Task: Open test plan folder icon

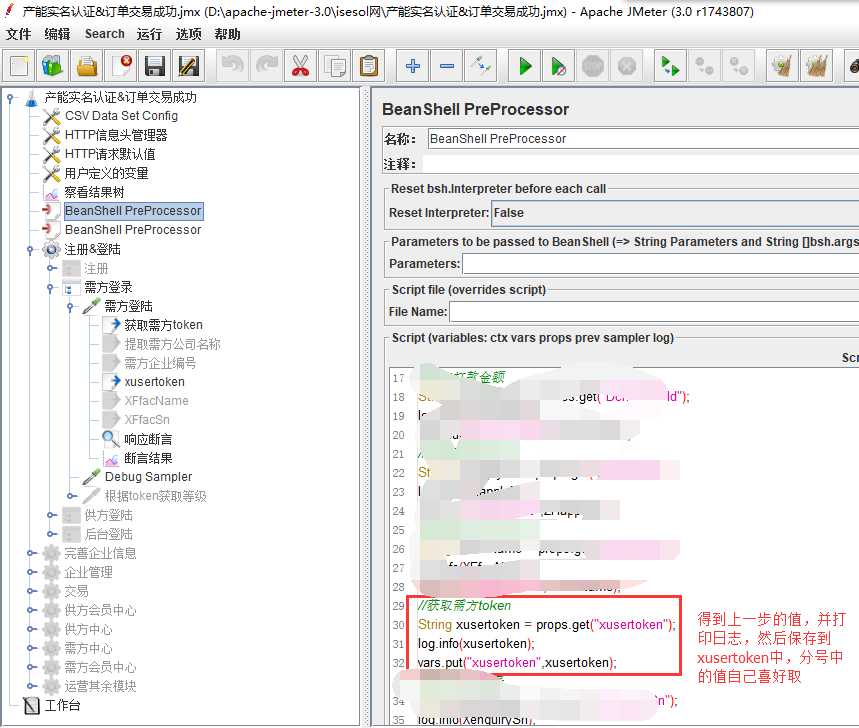Action: (87, 66)
